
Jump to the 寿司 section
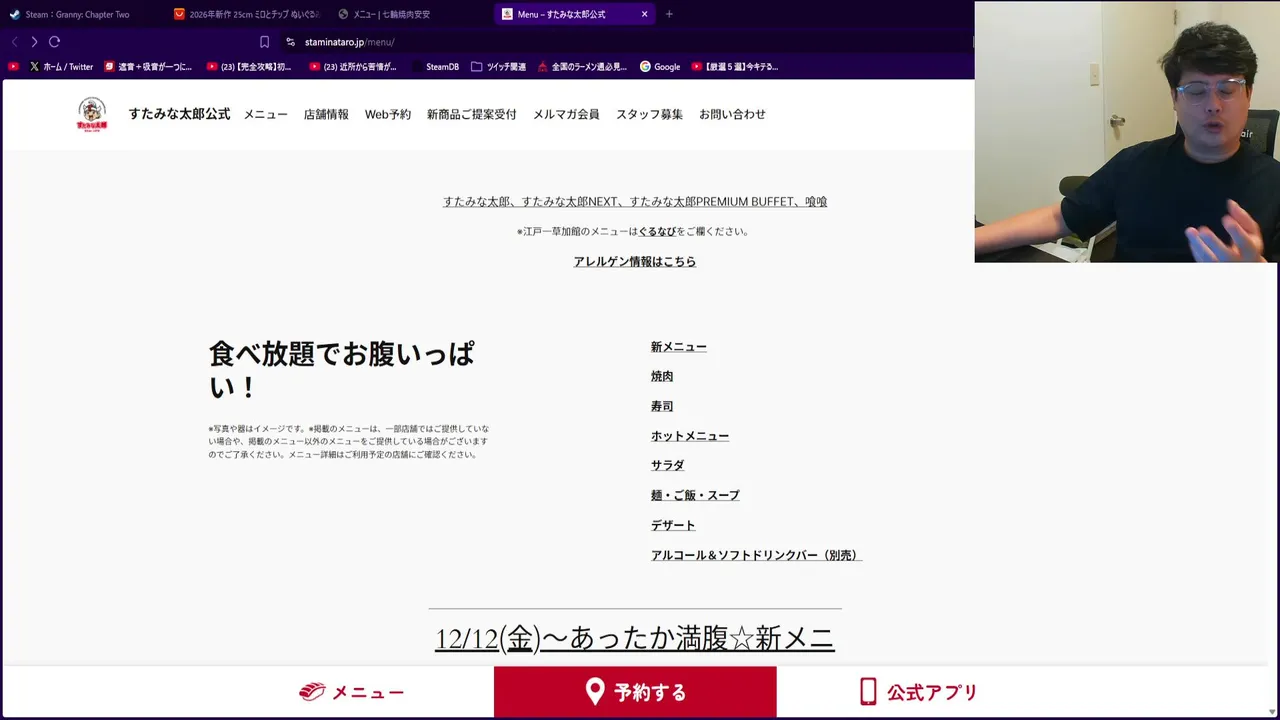pyautogui.click(x=662, y=406)
